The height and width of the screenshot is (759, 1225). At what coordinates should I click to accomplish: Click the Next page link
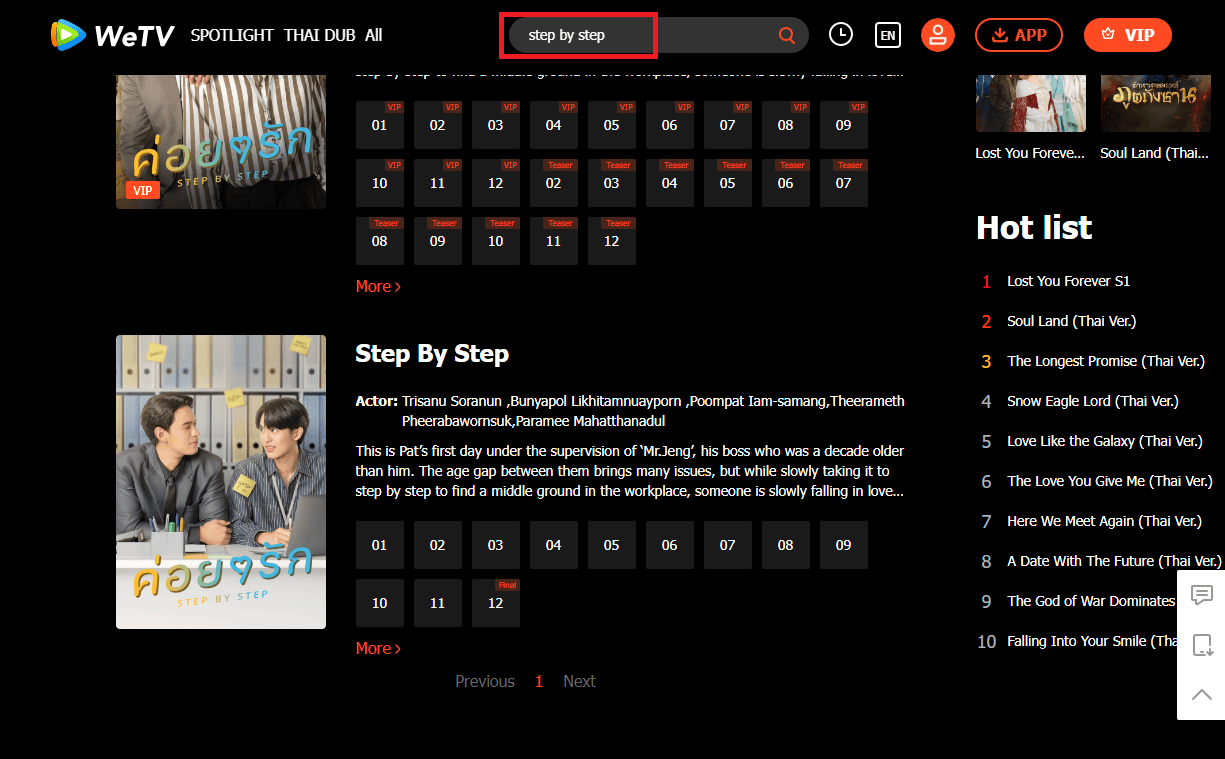579,681
